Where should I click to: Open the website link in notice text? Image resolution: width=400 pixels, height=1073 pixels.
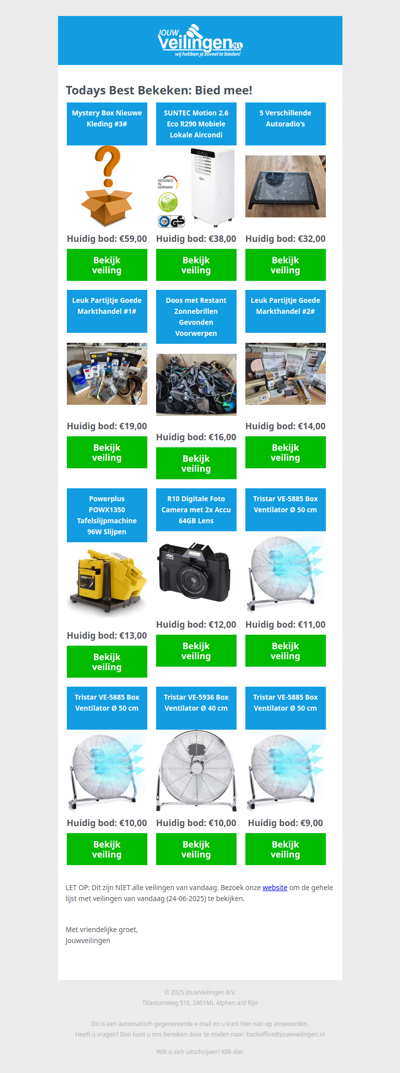pos(274,888)
